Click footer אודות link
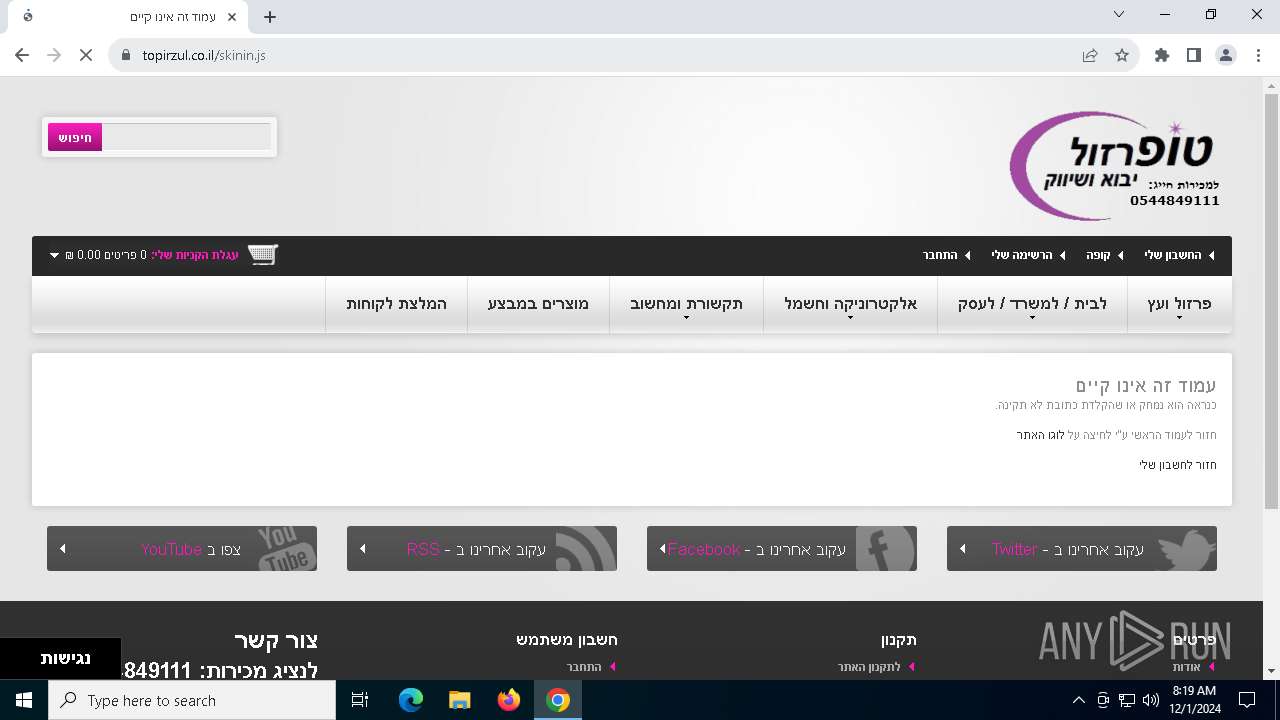1280x720 pixels. click(x=1187, y=667)
